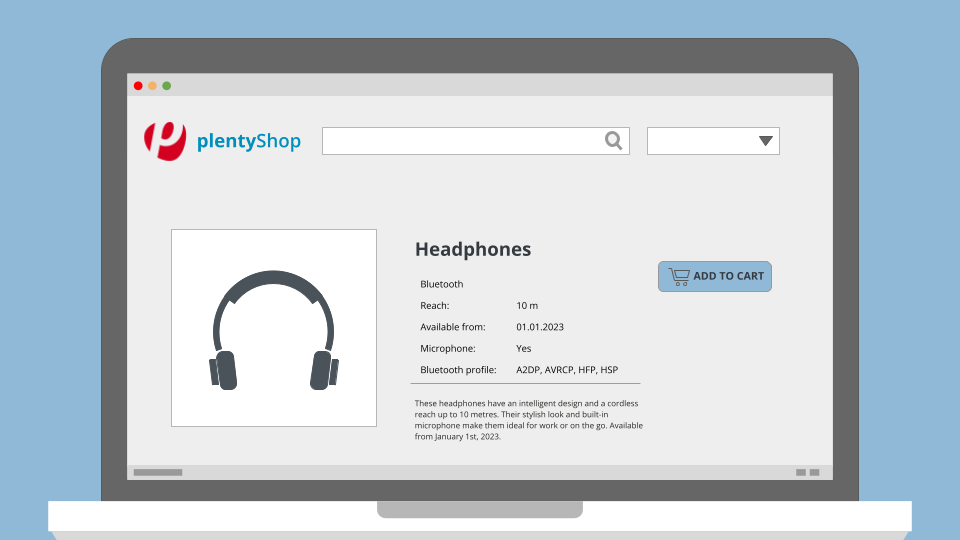960x540 pixels.
Task: Click inside the search input field
Action: (462, 141)
